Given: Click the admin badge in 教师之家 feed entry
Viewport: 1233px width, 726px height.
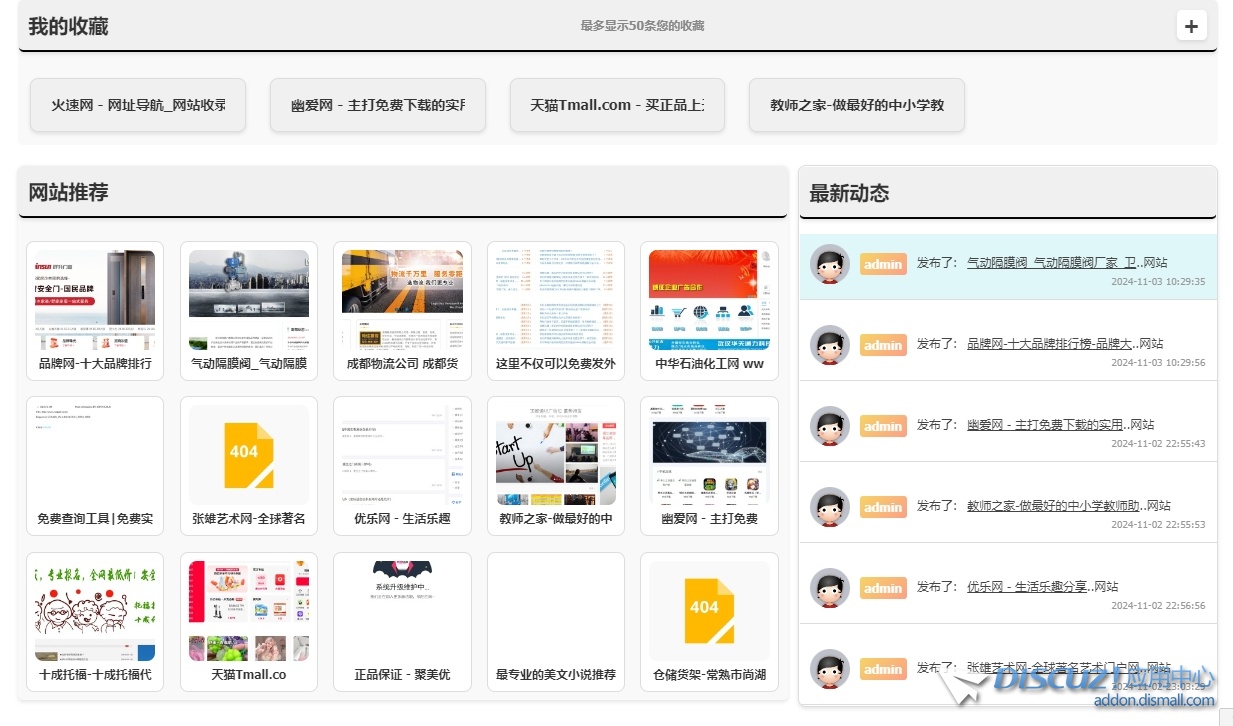Looking at the screenshot, I should (x=883, y=507).
